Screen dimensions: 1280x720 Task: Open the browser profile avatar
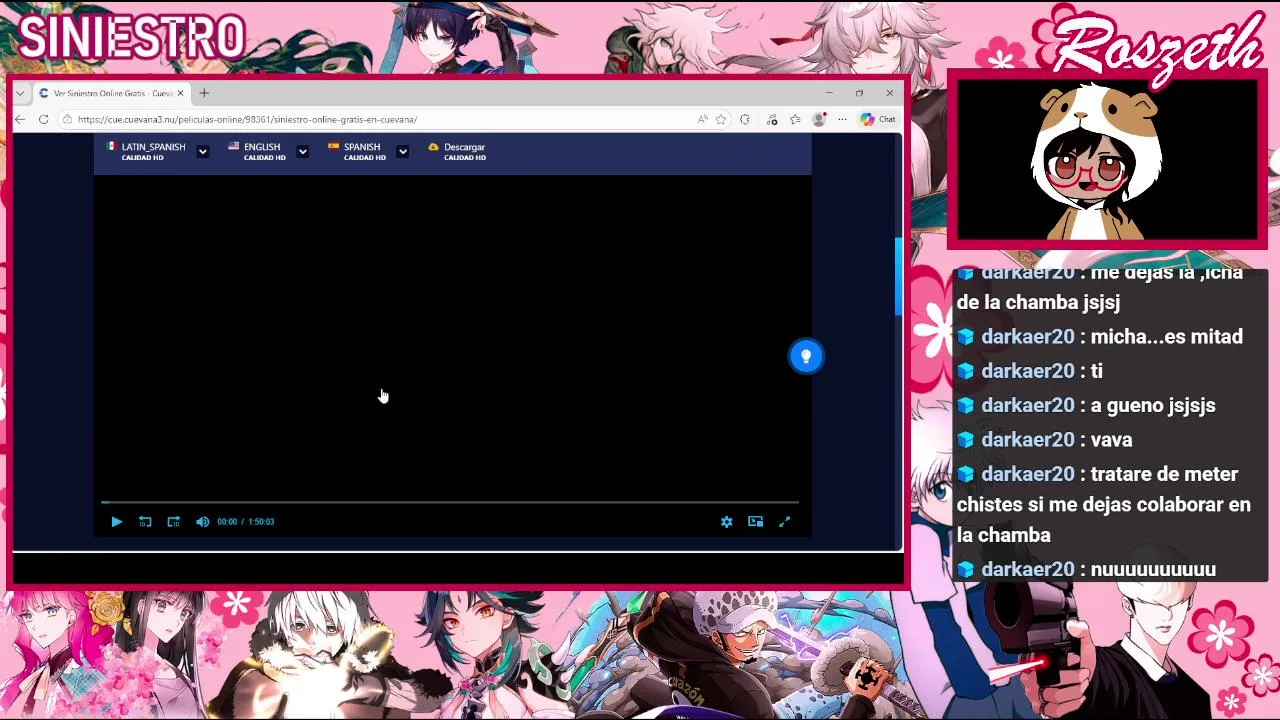point(819,119)
